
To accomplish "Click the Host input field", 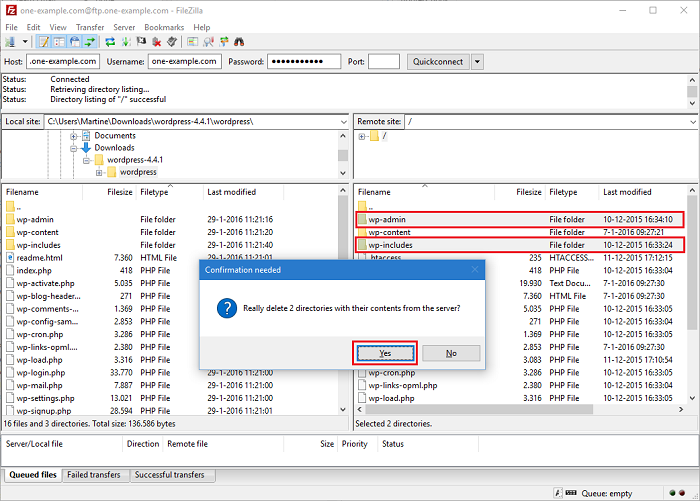I will 63,62.
